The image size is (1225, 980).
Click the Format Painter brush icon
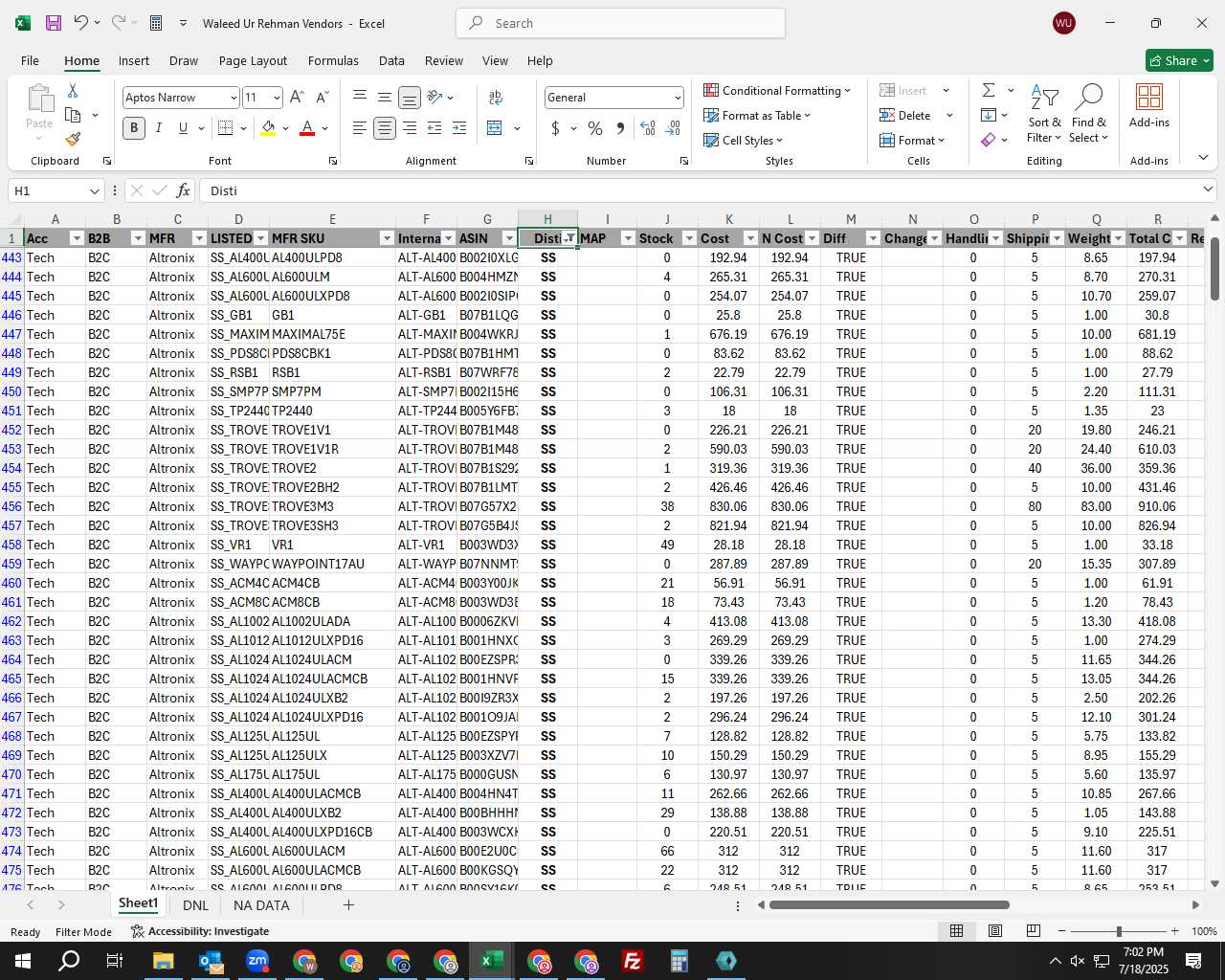[73, 139]
